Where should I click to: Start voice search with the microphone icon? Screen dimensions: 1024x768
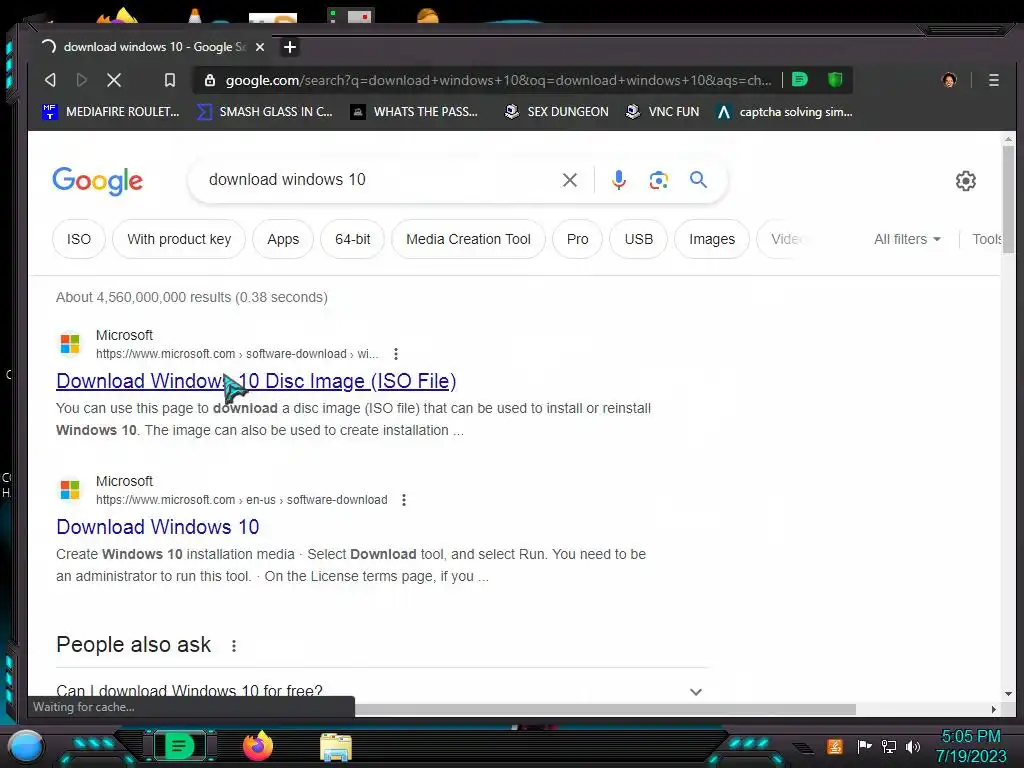click(x=618, y=180)
